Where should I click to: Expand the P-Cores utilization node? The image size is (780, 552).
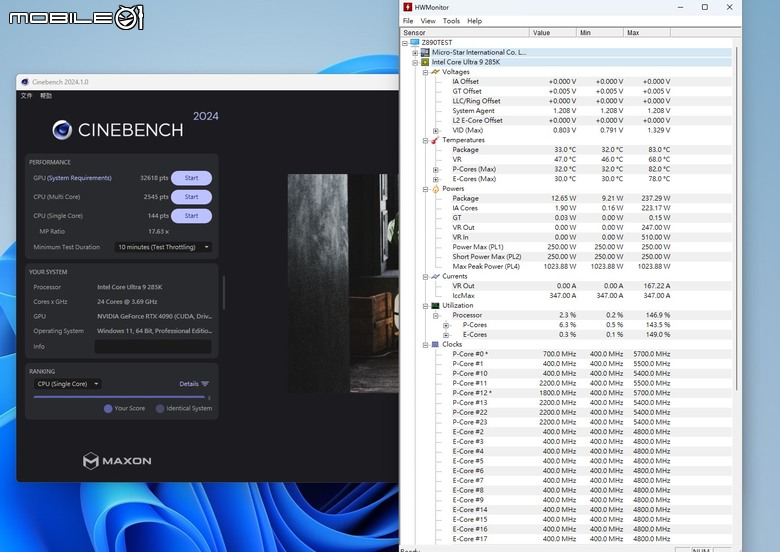[446, 326]
